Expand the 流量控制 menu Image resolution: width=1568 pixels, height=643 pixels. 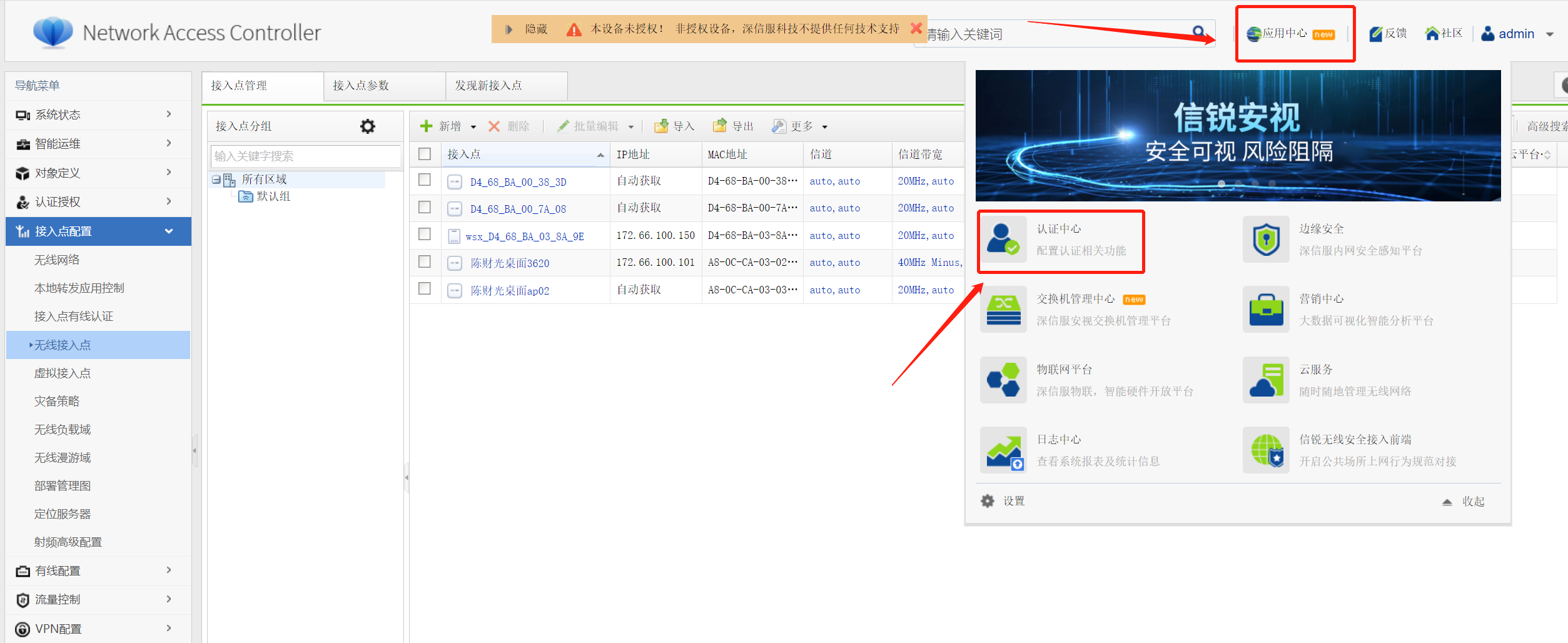(x=98, y=600)
